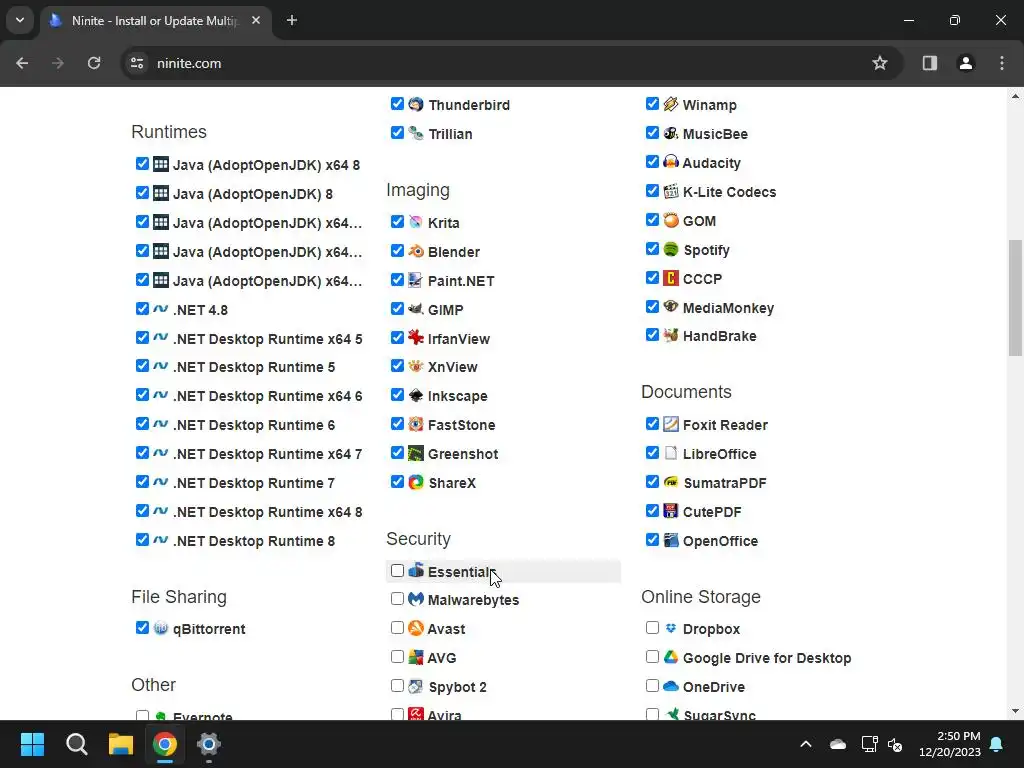Click the page vertical scrollbar thumb
Screen dimensions: 1024x768
(1015, 298)
